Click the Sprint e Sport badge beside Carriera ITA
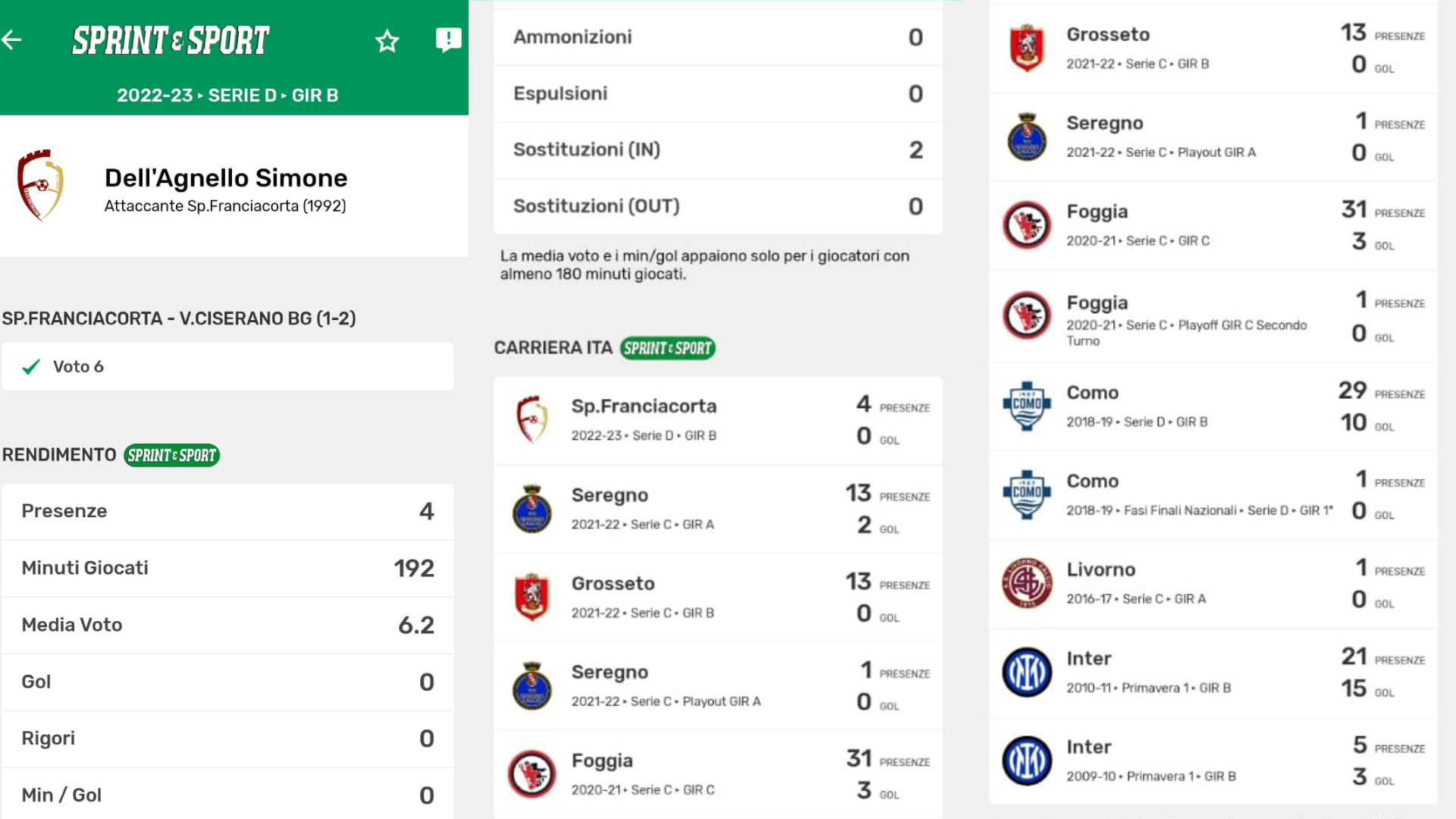Viewport: 1456px width, 819px height. tap(667, 348)
